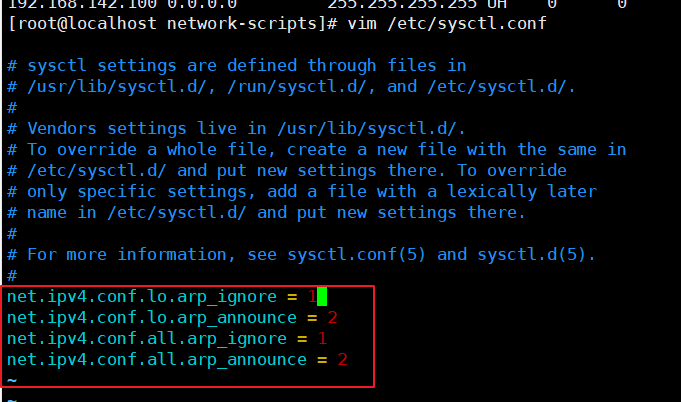Image resolution: width=681 pixels, height=402 pixels.
Task: Click the vim /etc/sysctl.conf command text
Action: (447, 23)
